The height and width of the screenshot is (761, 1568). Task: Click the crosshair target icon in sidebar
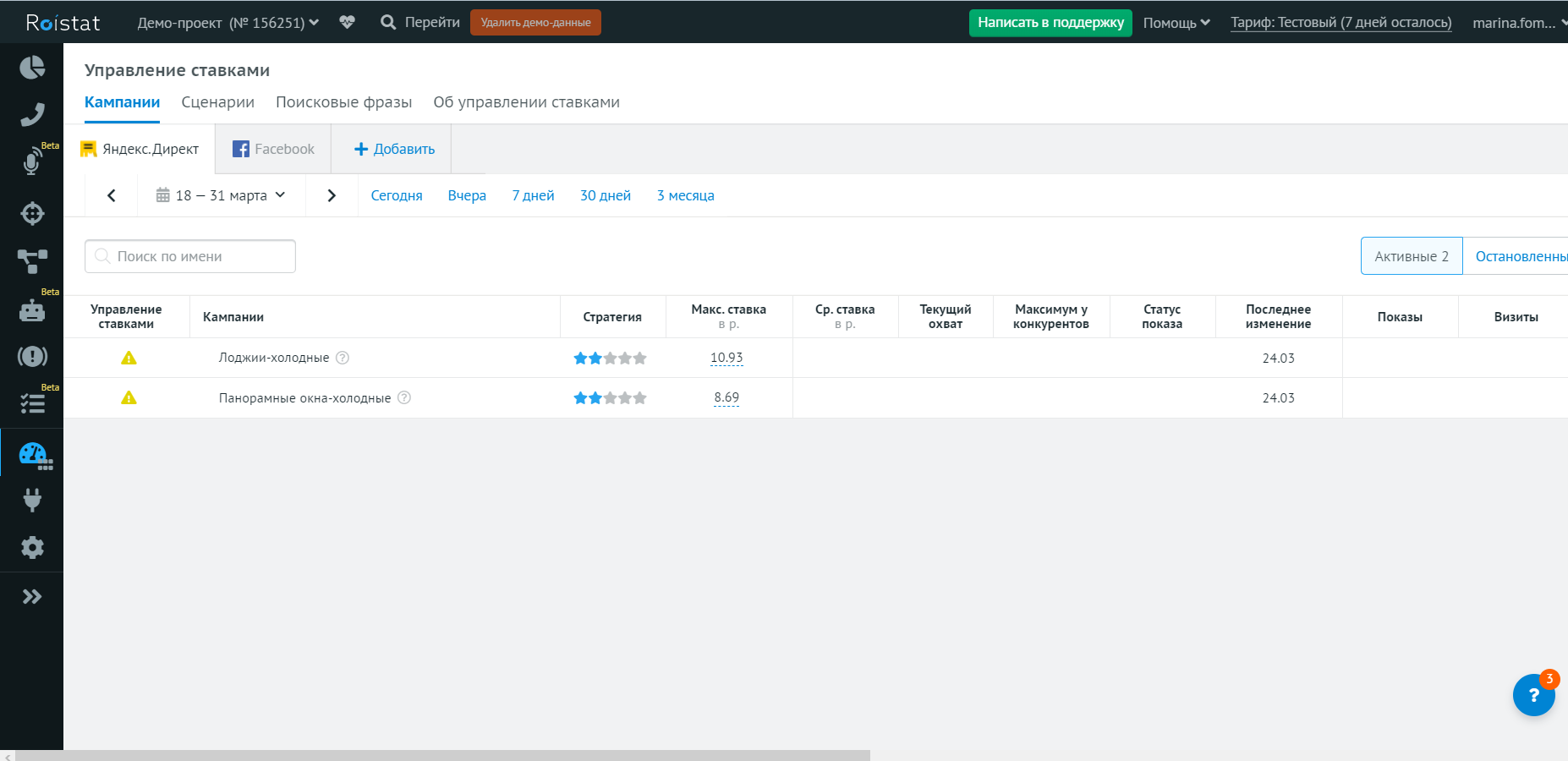point(32,213)
